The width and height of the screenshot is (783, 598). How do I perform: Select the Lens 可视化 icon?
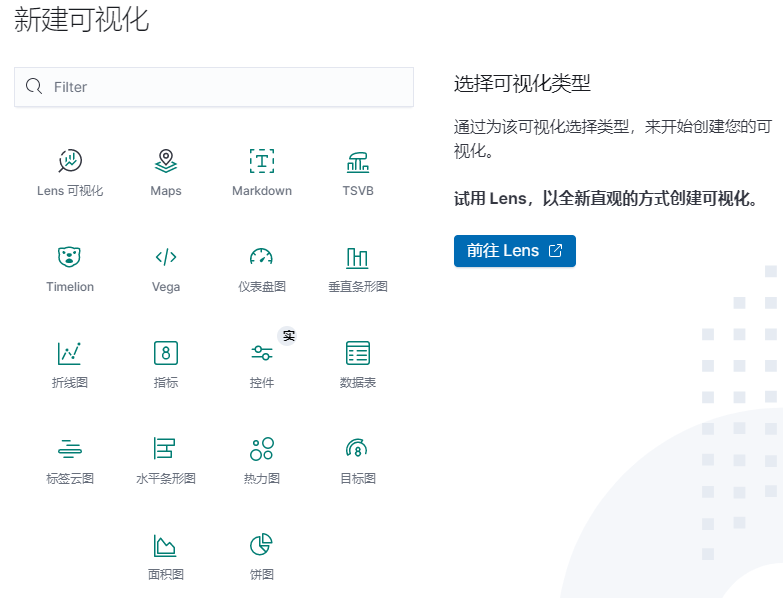coord(70,161)
